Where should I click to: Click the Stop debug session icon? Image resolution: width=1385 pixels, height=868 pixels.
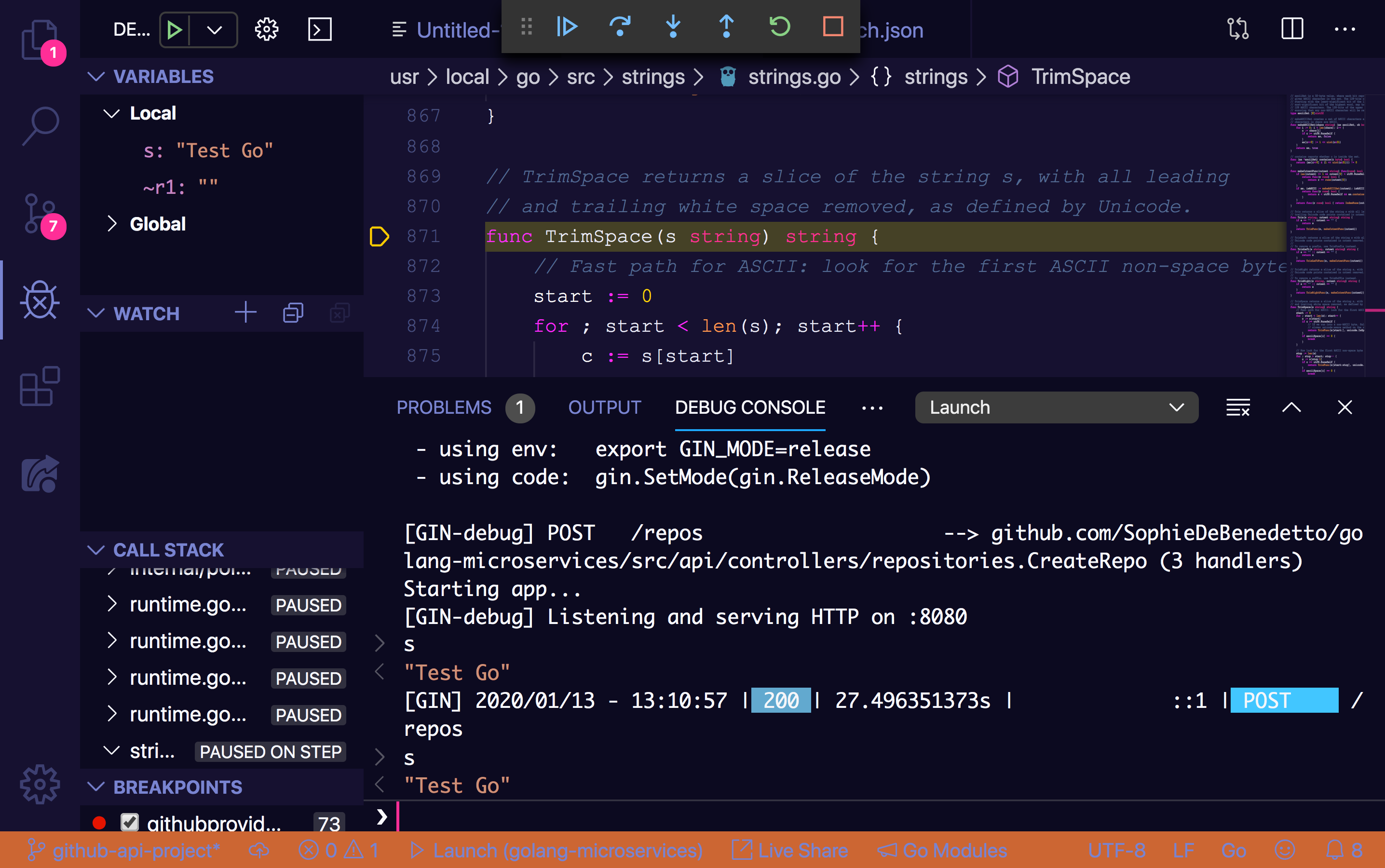pos(834,28)
